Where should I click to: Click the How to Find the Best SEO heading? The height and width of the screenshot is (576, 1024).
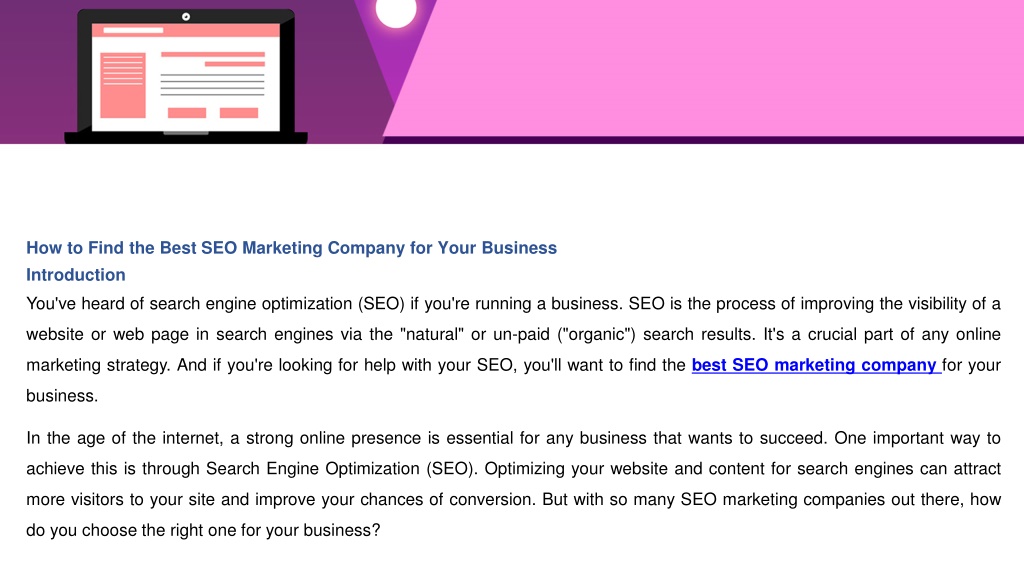tap(291, 248)
